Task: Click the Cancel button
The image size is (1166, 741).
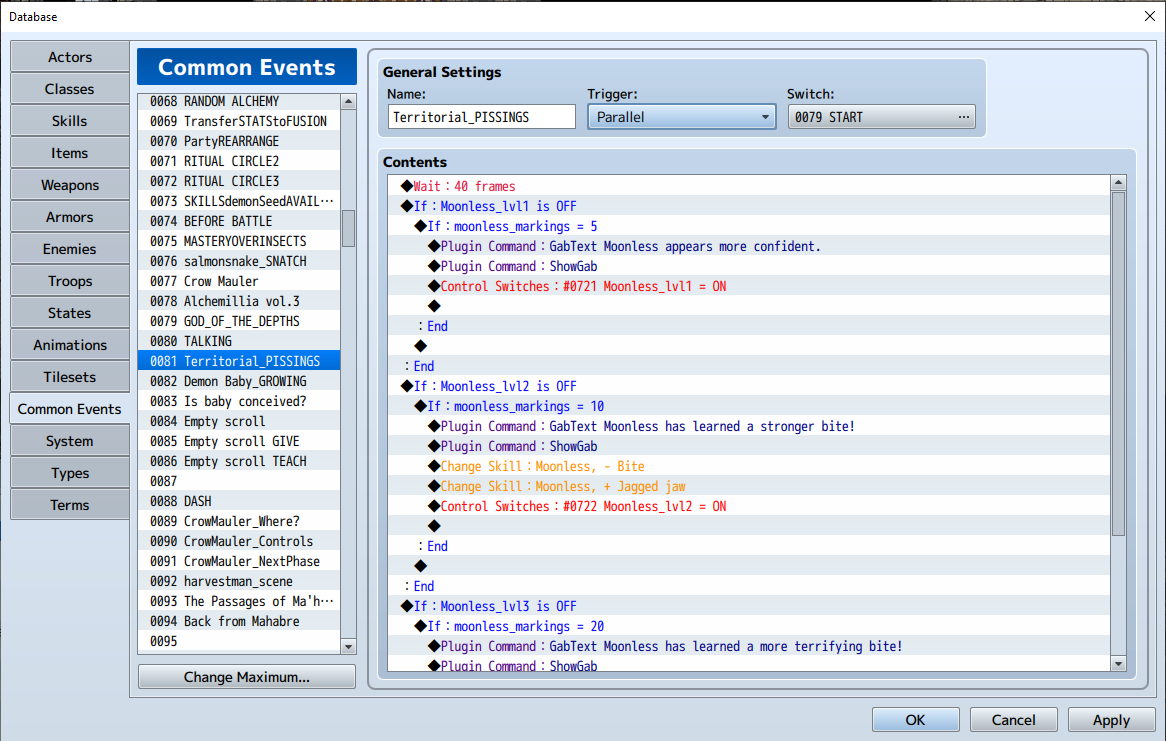Action: pyautogui.click(x=1014, y=720)
